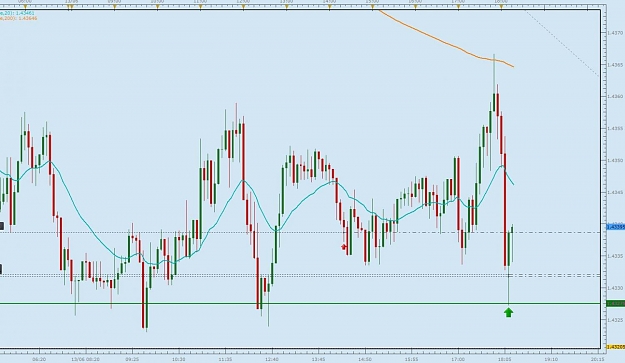The height and width of the screenshot is (363, 625).
Task: Click the 12:00 yellow marker on top axis
Action: click(244, 7)
